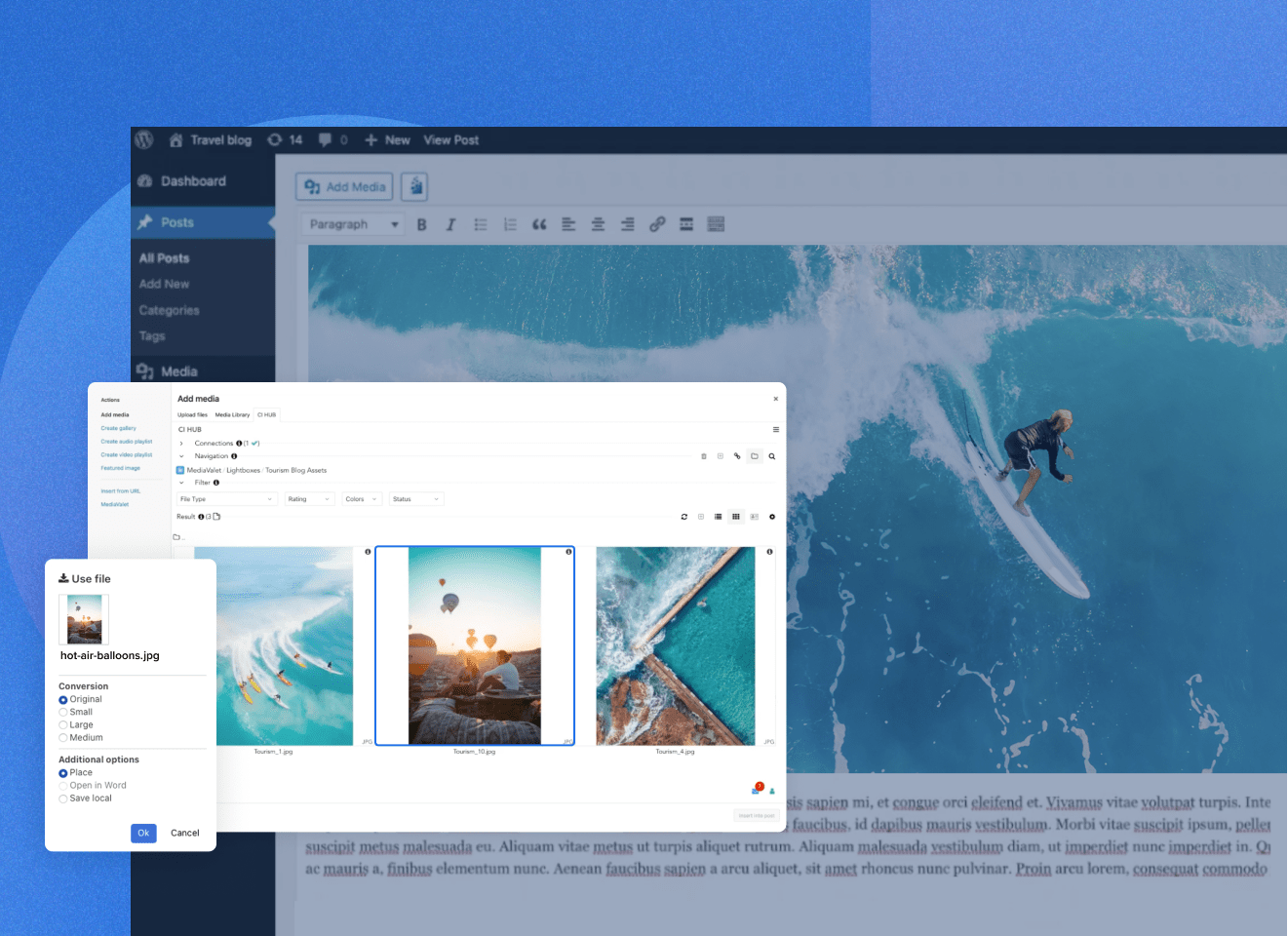Click the folder icon in Navigation row
The height and width of the screenshot is (936, 1288).
pos(755,456)
